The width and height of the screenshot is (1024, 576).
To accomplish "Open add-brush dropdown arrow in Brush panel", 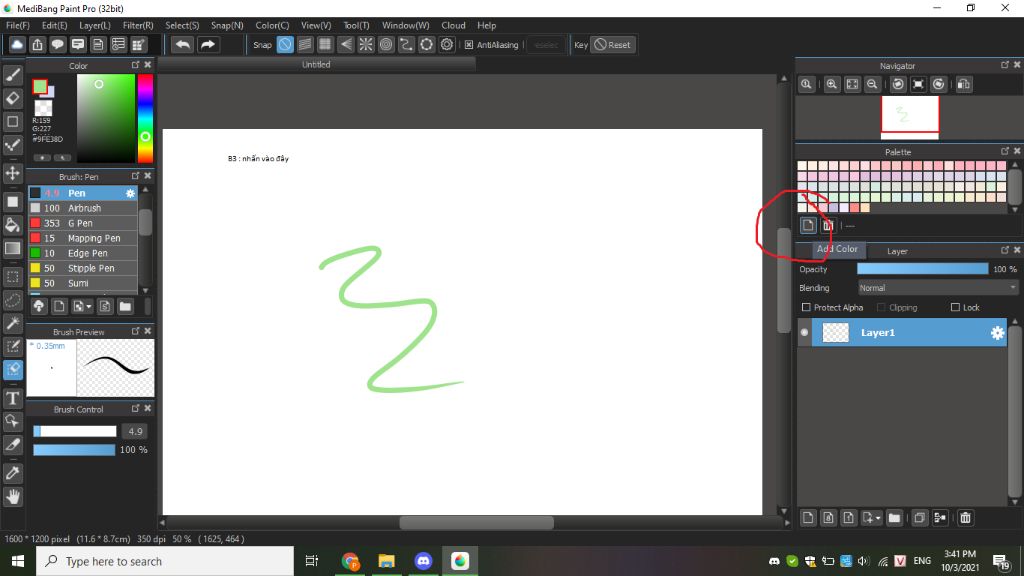I will [89, 306].
